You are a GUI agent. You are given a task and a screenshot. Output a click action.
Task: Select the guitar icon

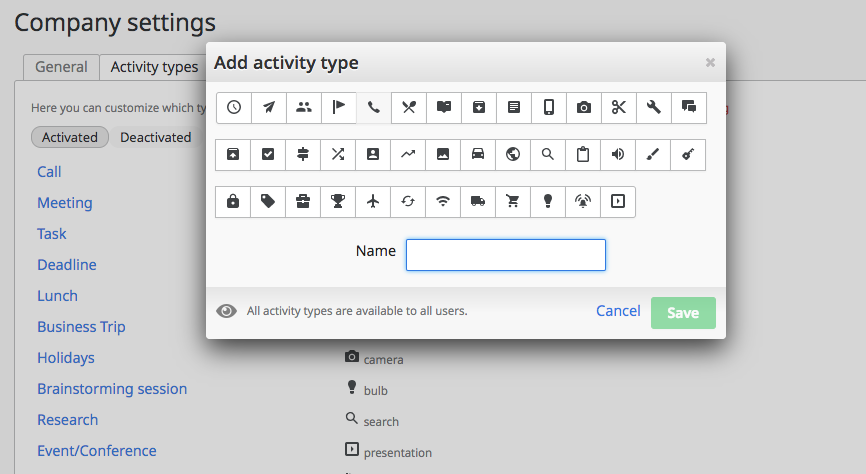(688, 154)
